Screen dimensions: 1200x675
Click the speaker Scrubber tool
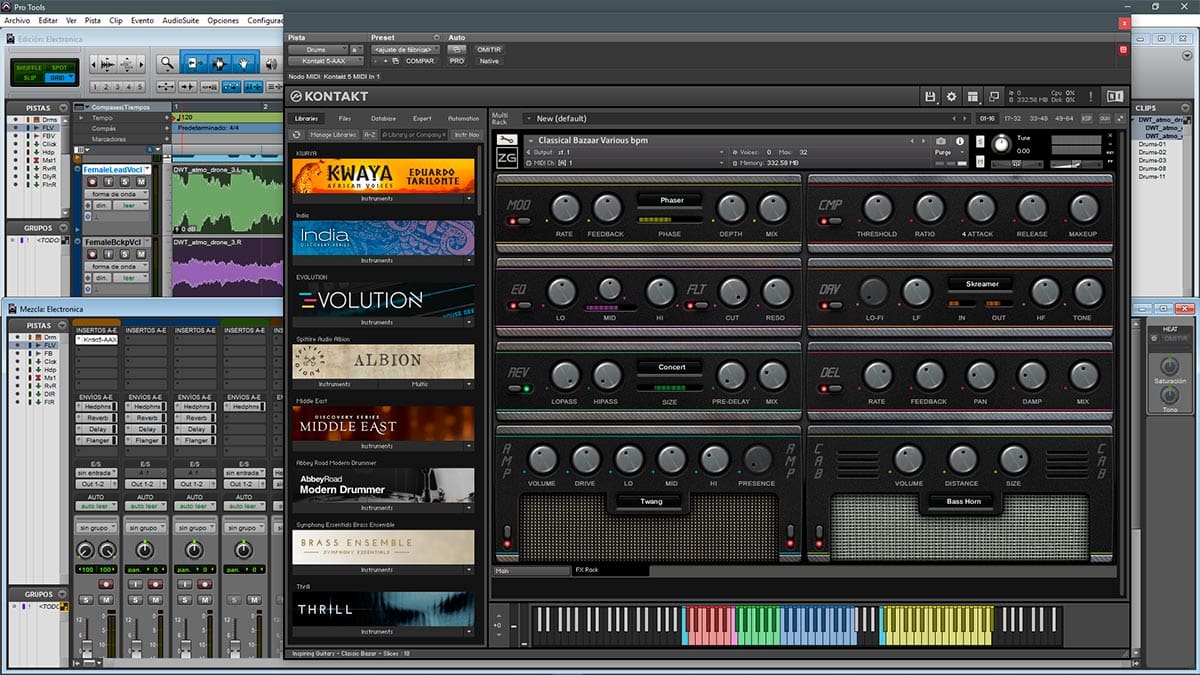coord(271,63)
